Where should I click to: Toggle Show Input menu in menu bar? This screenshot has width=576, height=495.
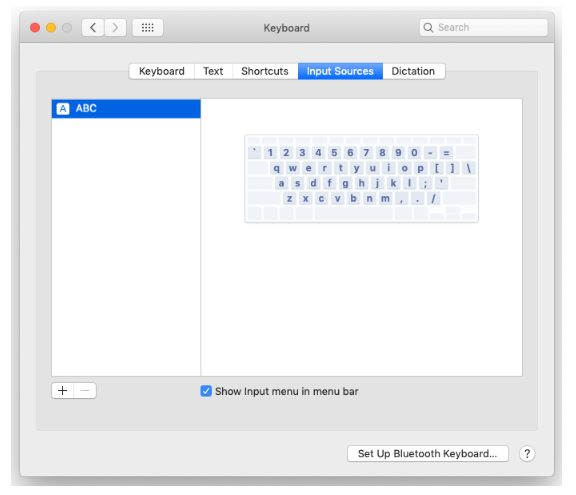(206, 391)
